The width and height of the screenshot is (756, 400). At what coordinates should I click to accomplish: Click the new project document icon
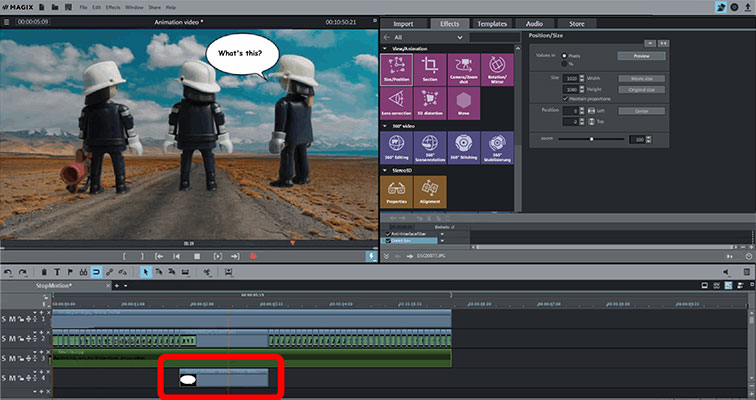(42, 7)
